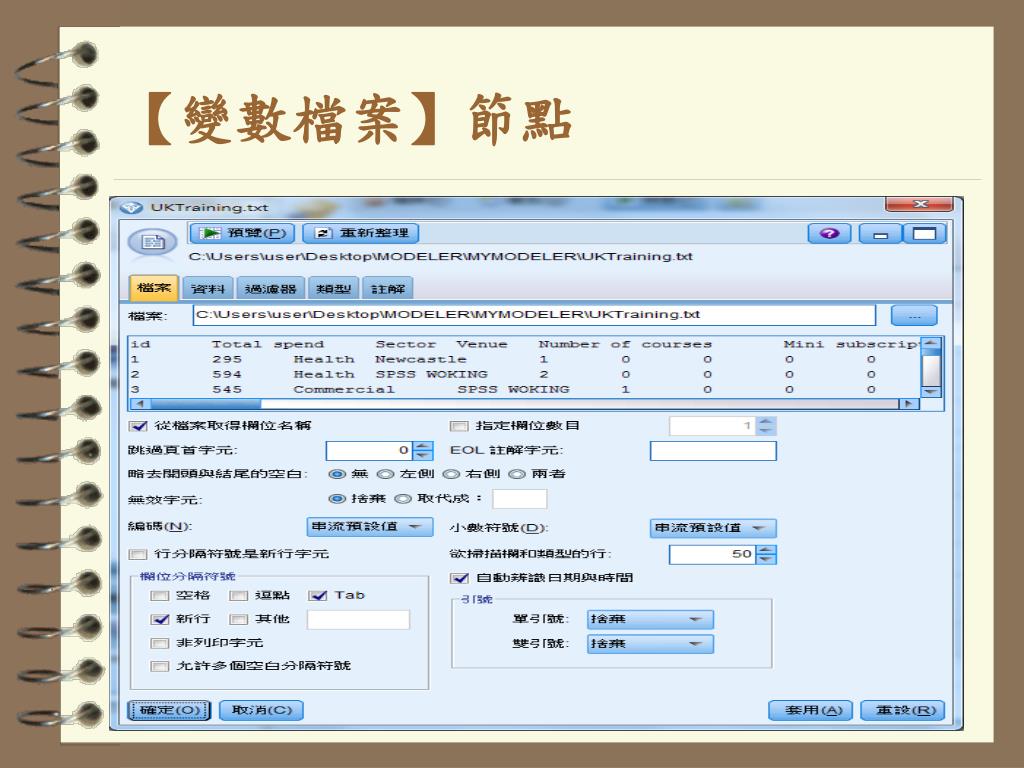Select 右側 radio button

(x=451, y=474)
